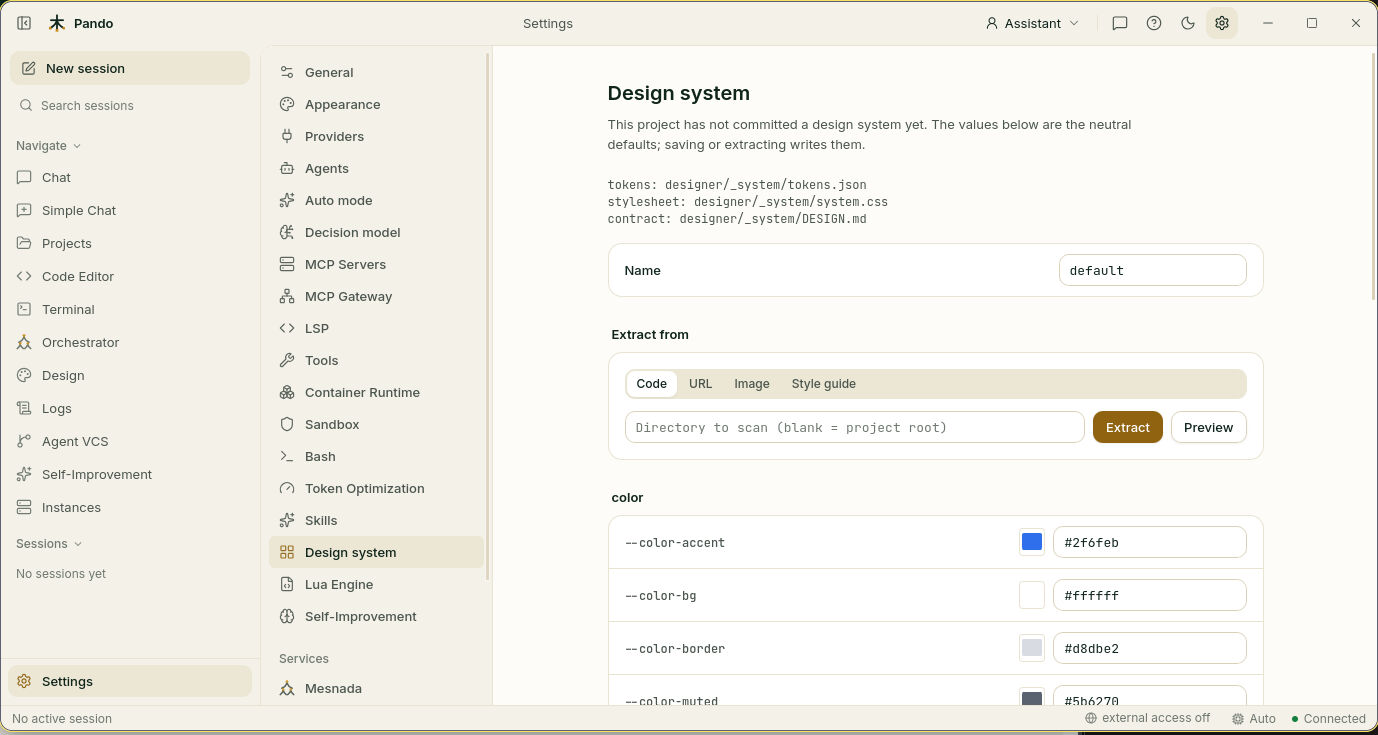Click the Preview button
This screenshot has height=735, width=1378.
click(1208, 427)
